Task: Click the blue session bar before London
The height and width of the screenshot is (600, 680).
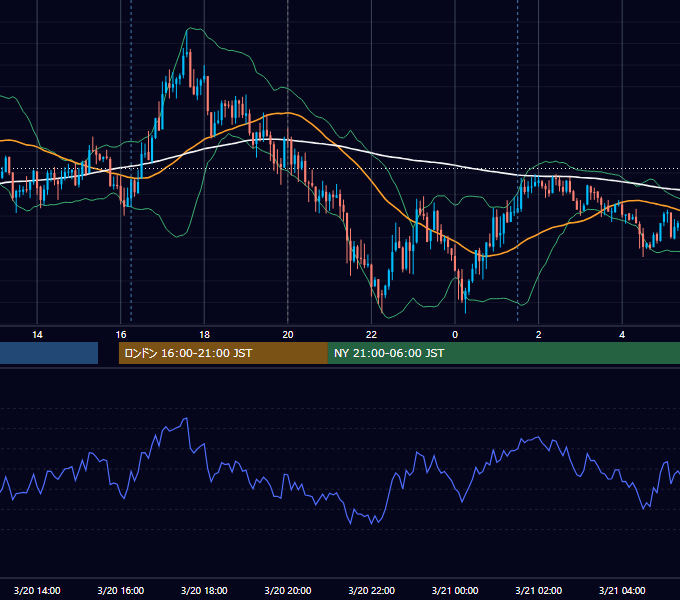Action: click(49, 353)
